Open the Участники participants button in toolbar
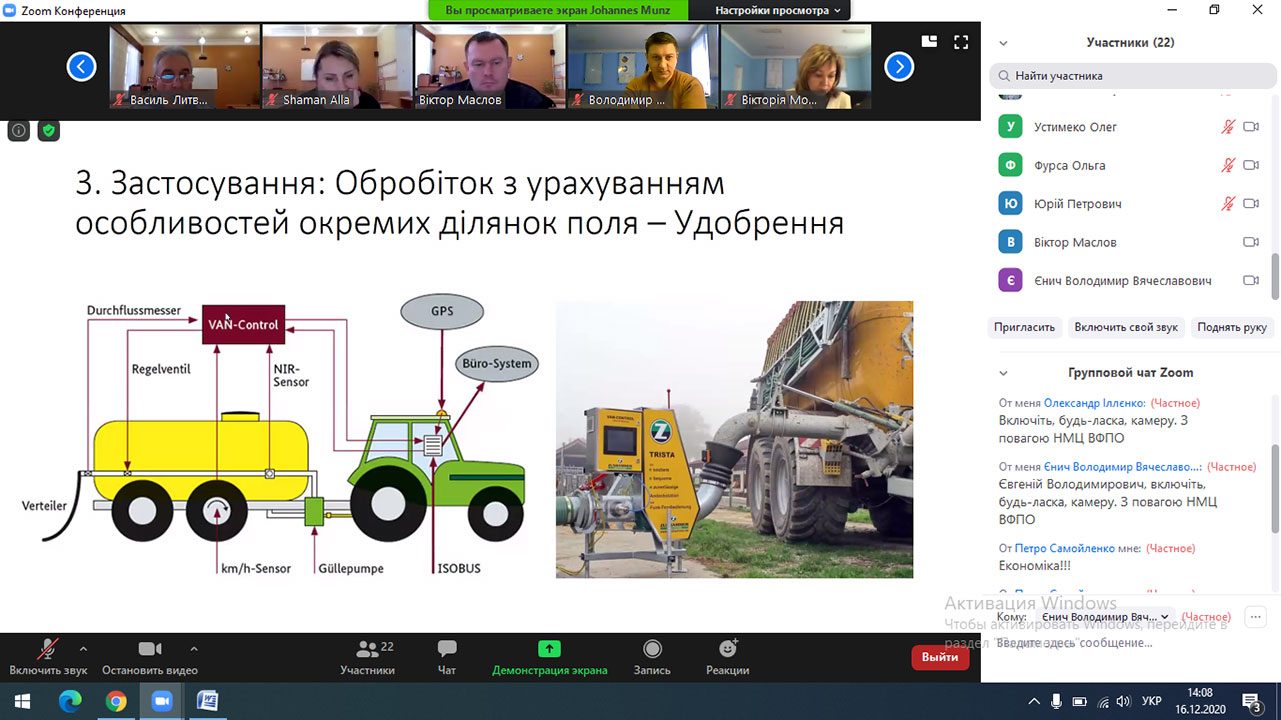 click(367, 657)
